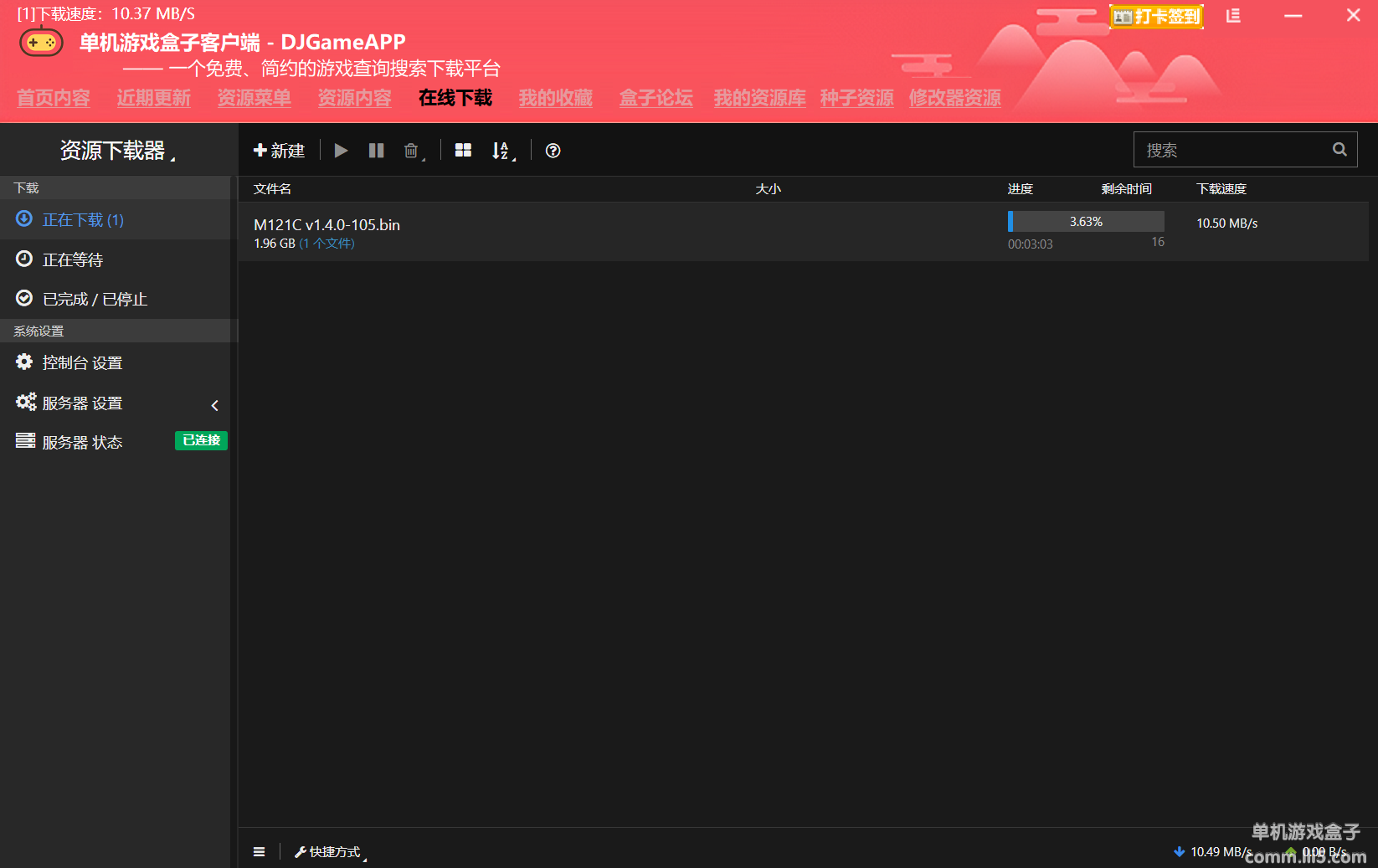Sort by 文件名 column header
Screen dimensions: 1378x868
pos(273,189)
